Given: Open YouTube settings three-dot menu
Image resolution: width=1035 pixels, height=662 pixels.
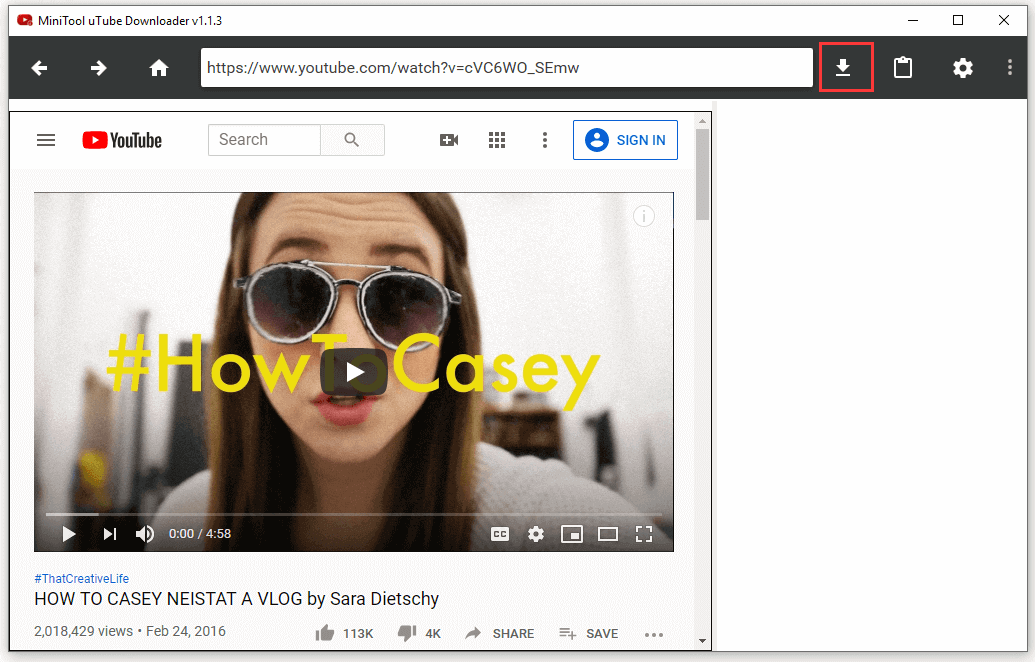Looking at the screenshot, I should point(545,140).
